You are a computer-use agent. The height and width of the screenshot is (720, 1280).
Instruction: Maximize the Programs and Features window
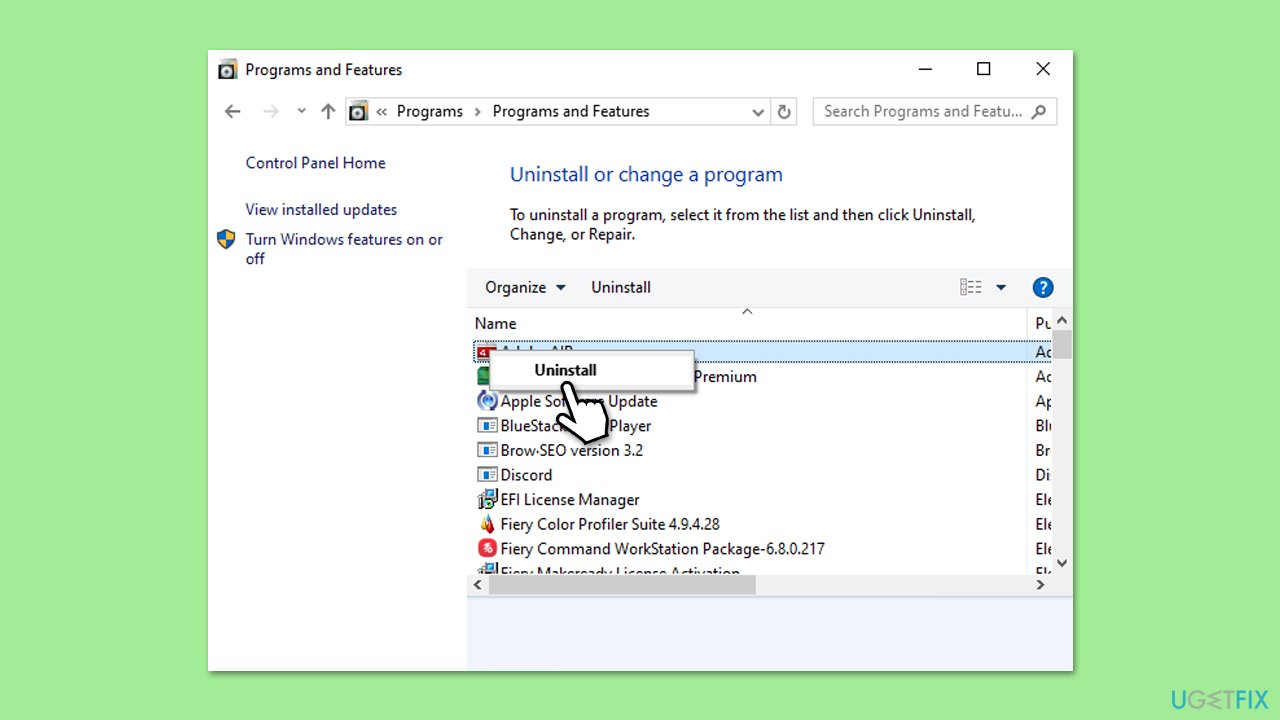coord(983,69)
